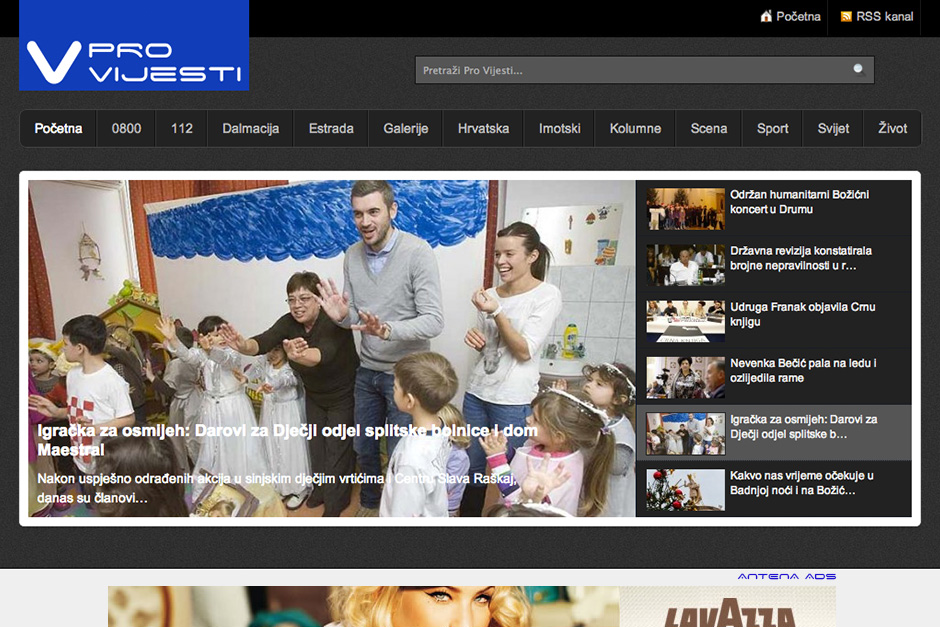
Task: Read the Državna revizija article headline
Action: click(x=800, y=258)
